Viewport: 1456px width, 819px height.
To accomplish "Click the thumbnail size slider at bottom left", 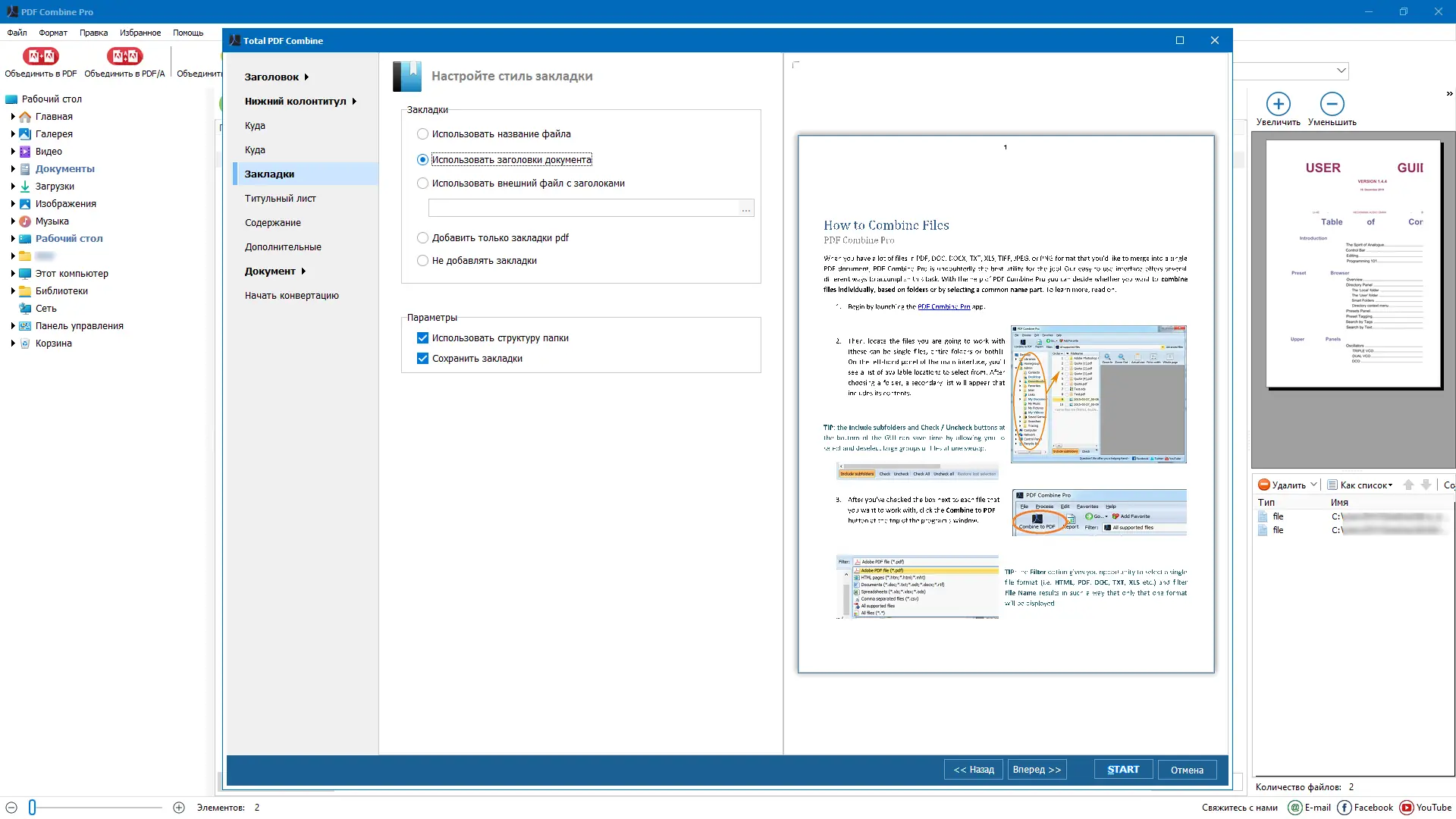I will [33, 808].
